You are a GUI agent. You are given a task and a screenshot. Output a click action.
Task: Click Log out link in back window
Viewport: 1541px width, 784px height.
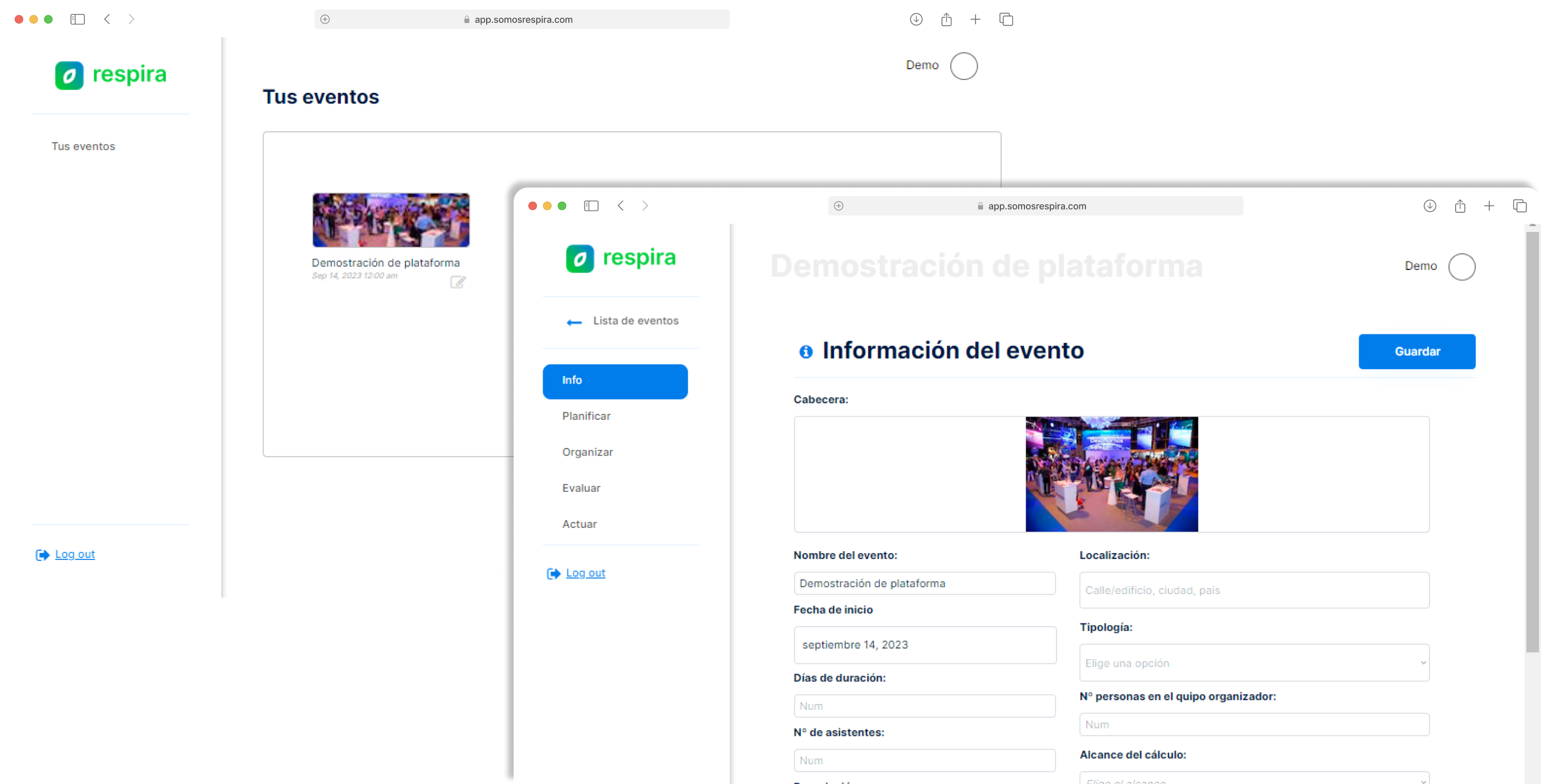(x=75, y=554)
